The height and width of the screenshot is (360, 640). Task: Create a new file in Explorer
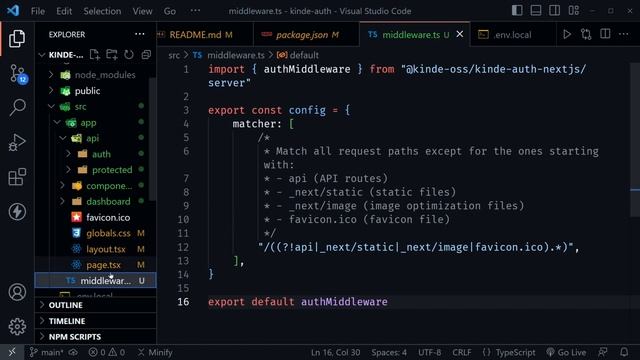coord(95,55)
